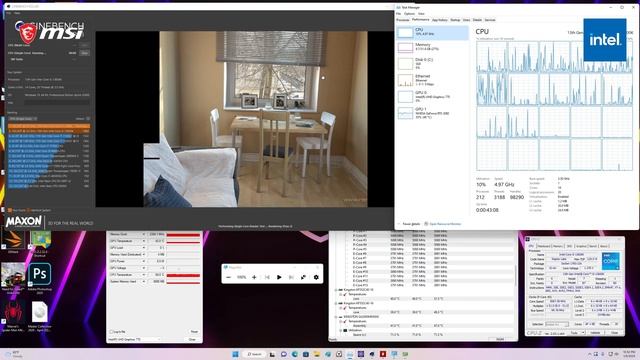The image size is (640, 360).
Task: Open GPU-Z Memory Clock sensor dropdown
Action: 143,234
